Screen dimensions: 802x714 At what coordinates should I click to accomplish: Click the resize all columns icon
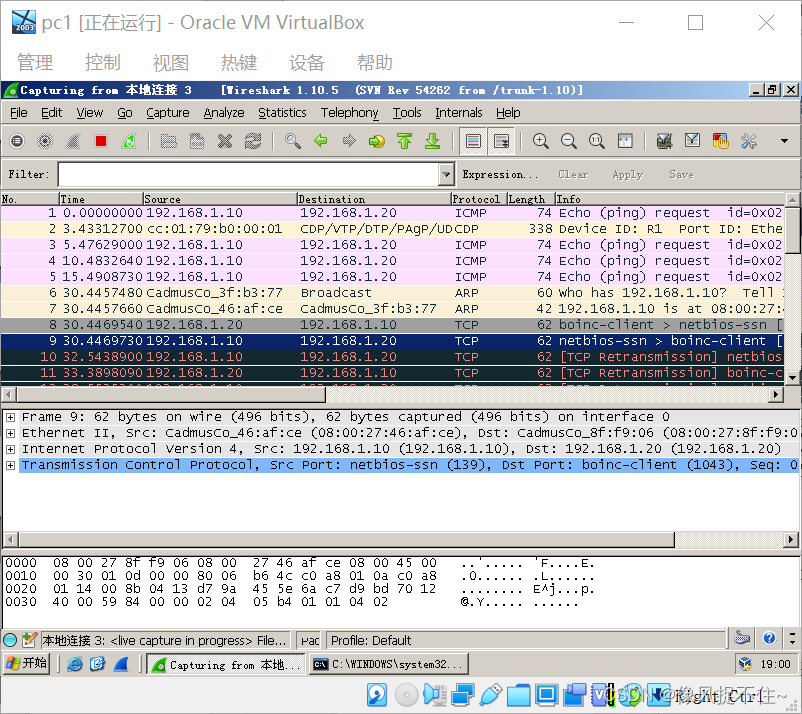(x=625, y=141)
